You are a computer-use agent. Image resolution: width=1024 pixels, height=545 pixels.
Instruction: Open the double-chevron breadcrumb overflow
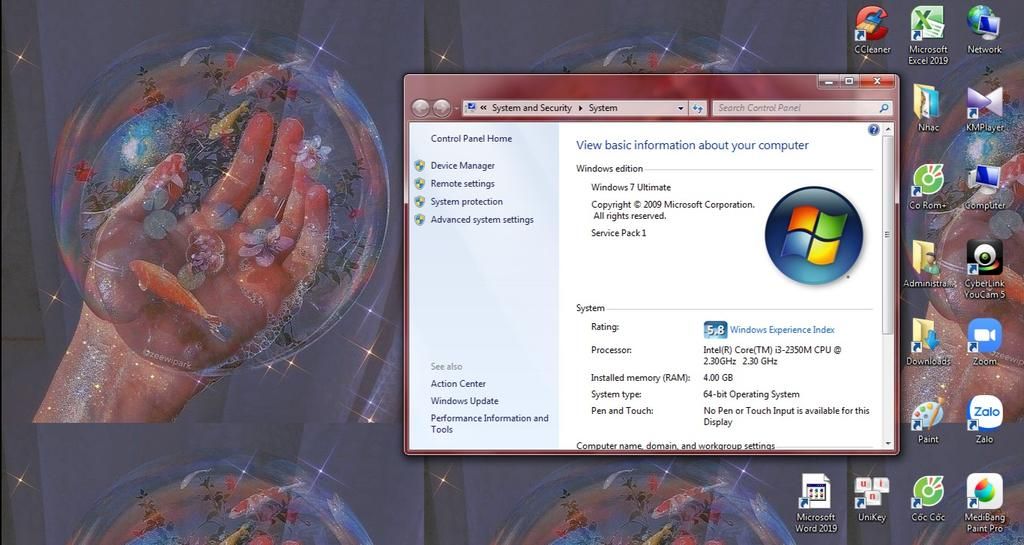point(484,108)
